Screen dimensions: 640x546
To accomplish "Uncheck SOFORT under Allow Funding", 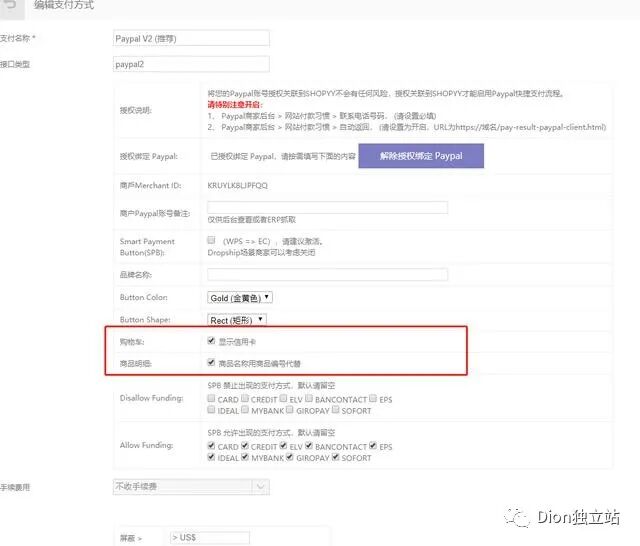I will pyautogui.click(x=335, y=457).
